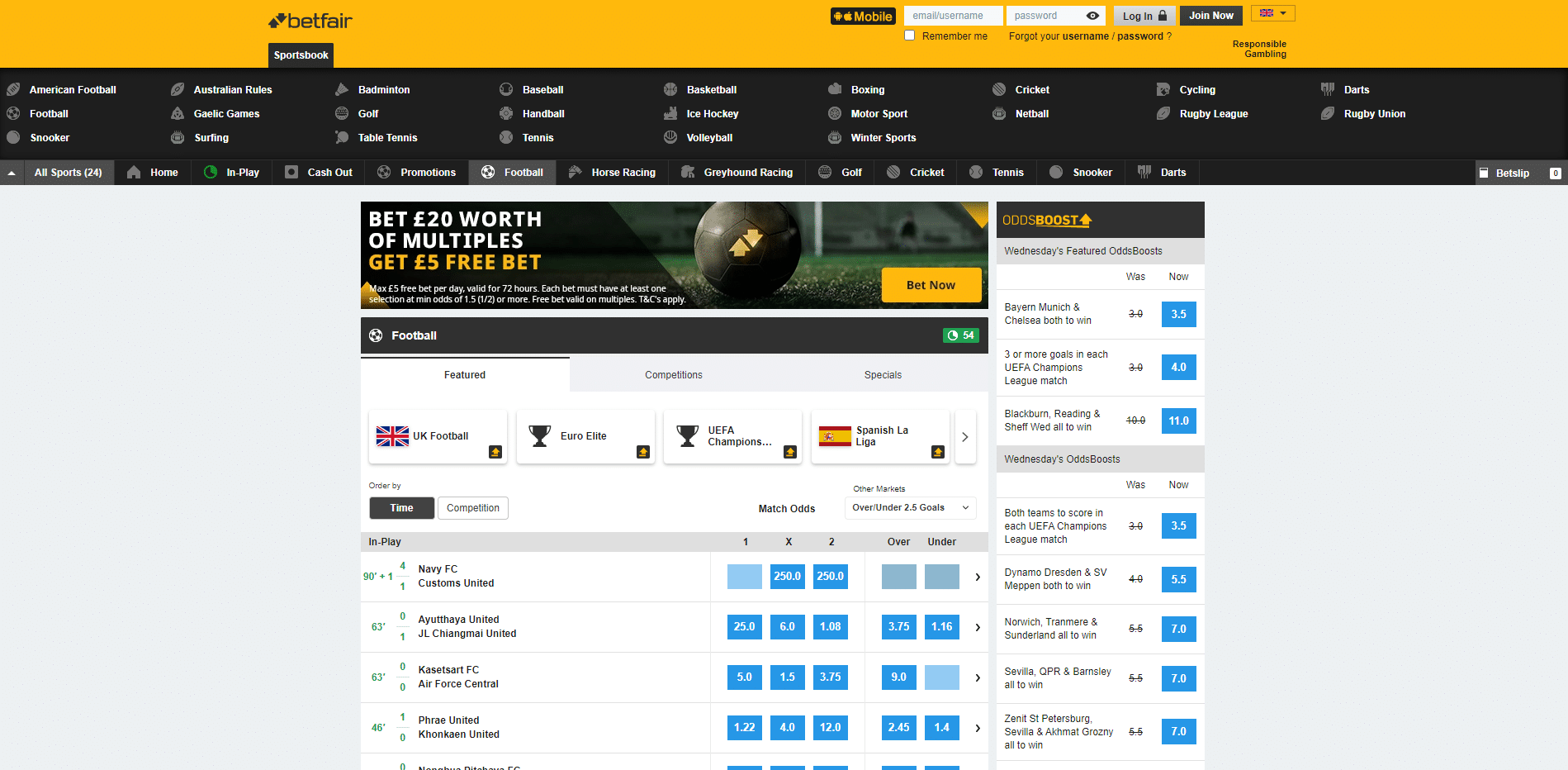Image resolution: width=1568 pixels, height=770 pixels.
Task: Open the language flag dropdown
Action: click(x=1272, y=13)
